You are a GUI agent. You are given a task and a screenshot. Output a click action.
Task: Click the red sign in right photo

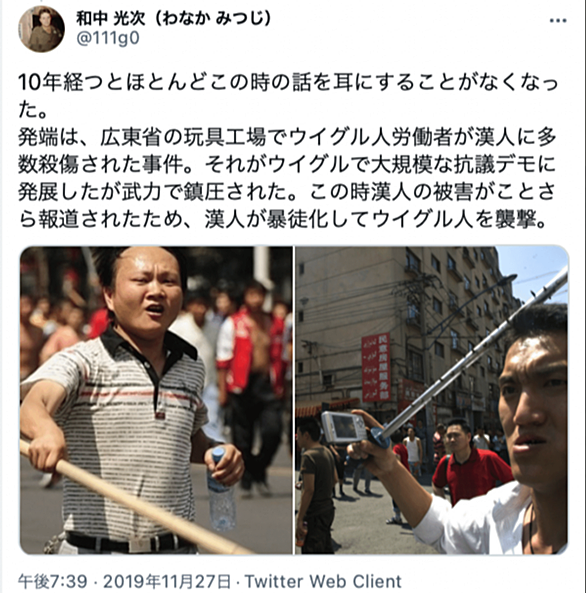tap(376, 368)
